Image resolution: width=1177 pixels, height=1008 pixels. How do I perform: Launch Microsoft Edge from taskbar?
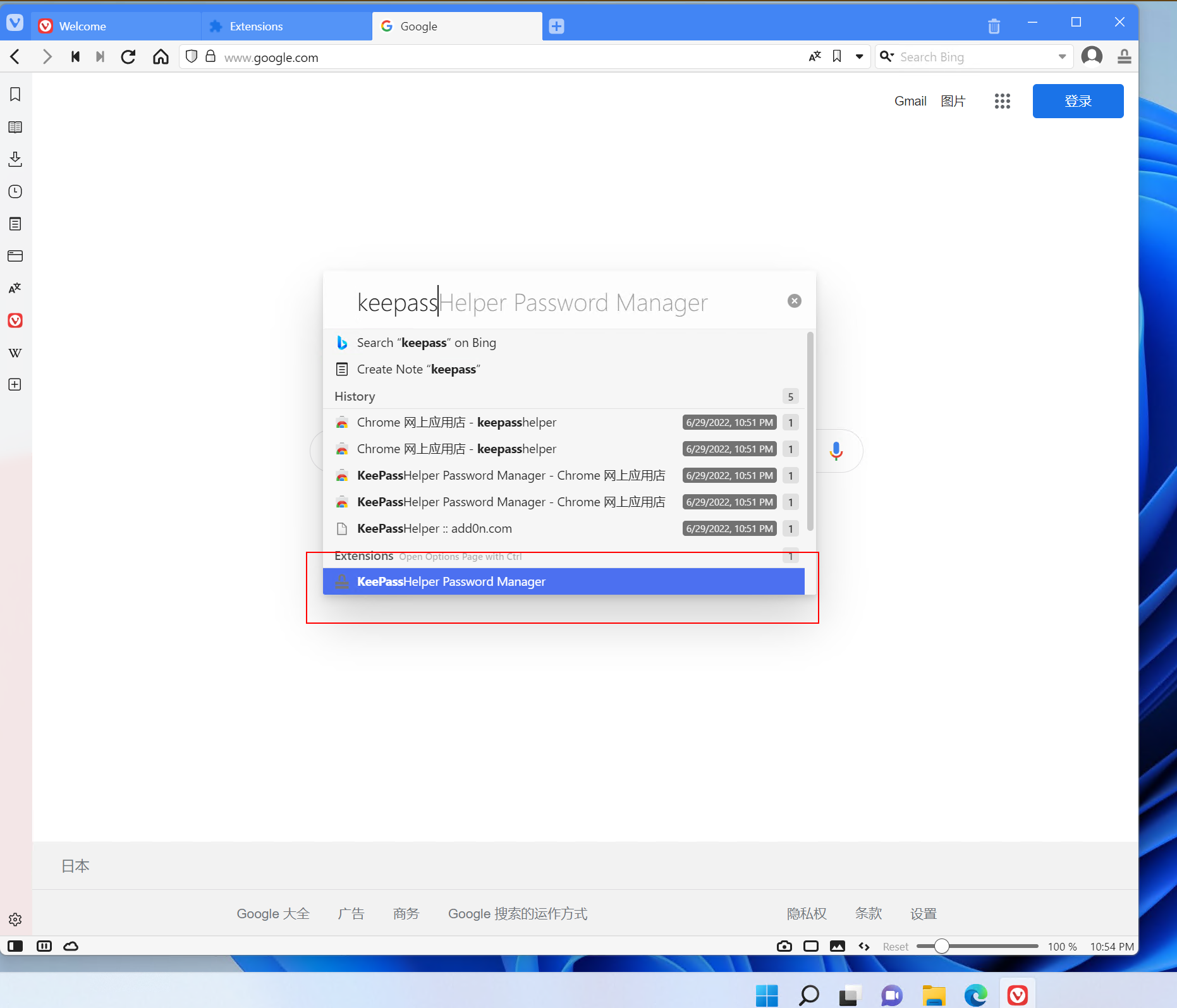(975, 995)
